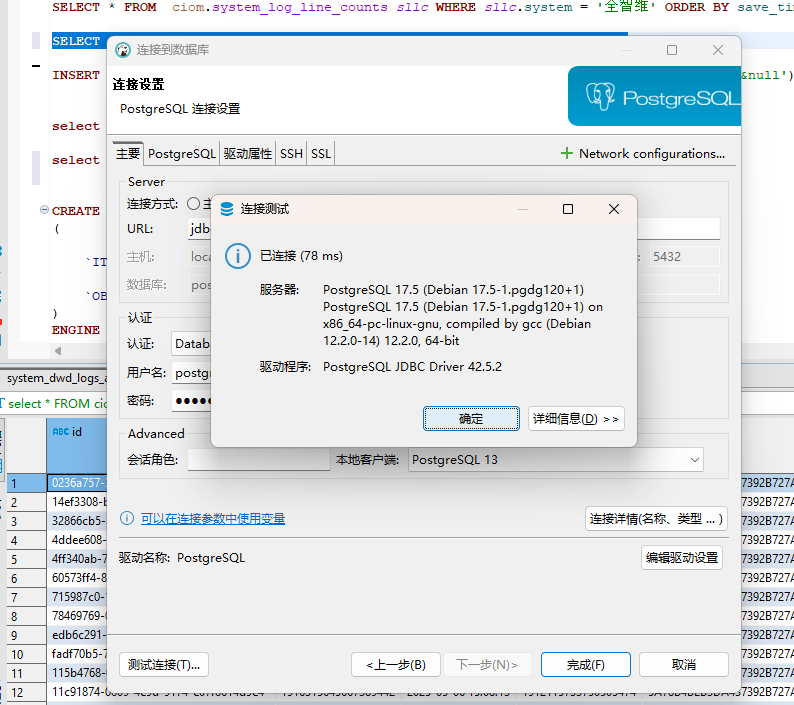Close the 连接测试 dialog
Screen dimensions: 794x705
614,209
